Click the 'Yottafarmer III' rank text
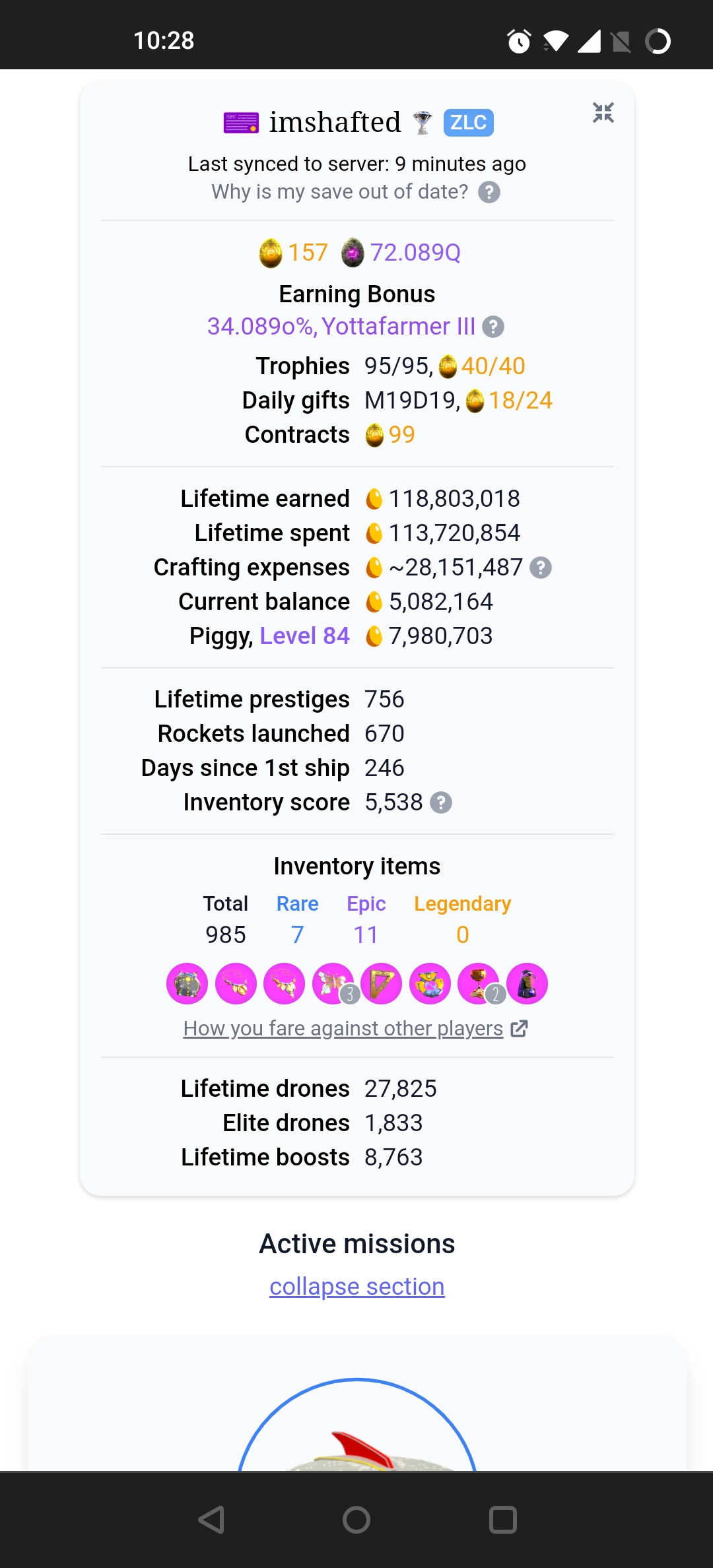 click(x=398, y=327)
